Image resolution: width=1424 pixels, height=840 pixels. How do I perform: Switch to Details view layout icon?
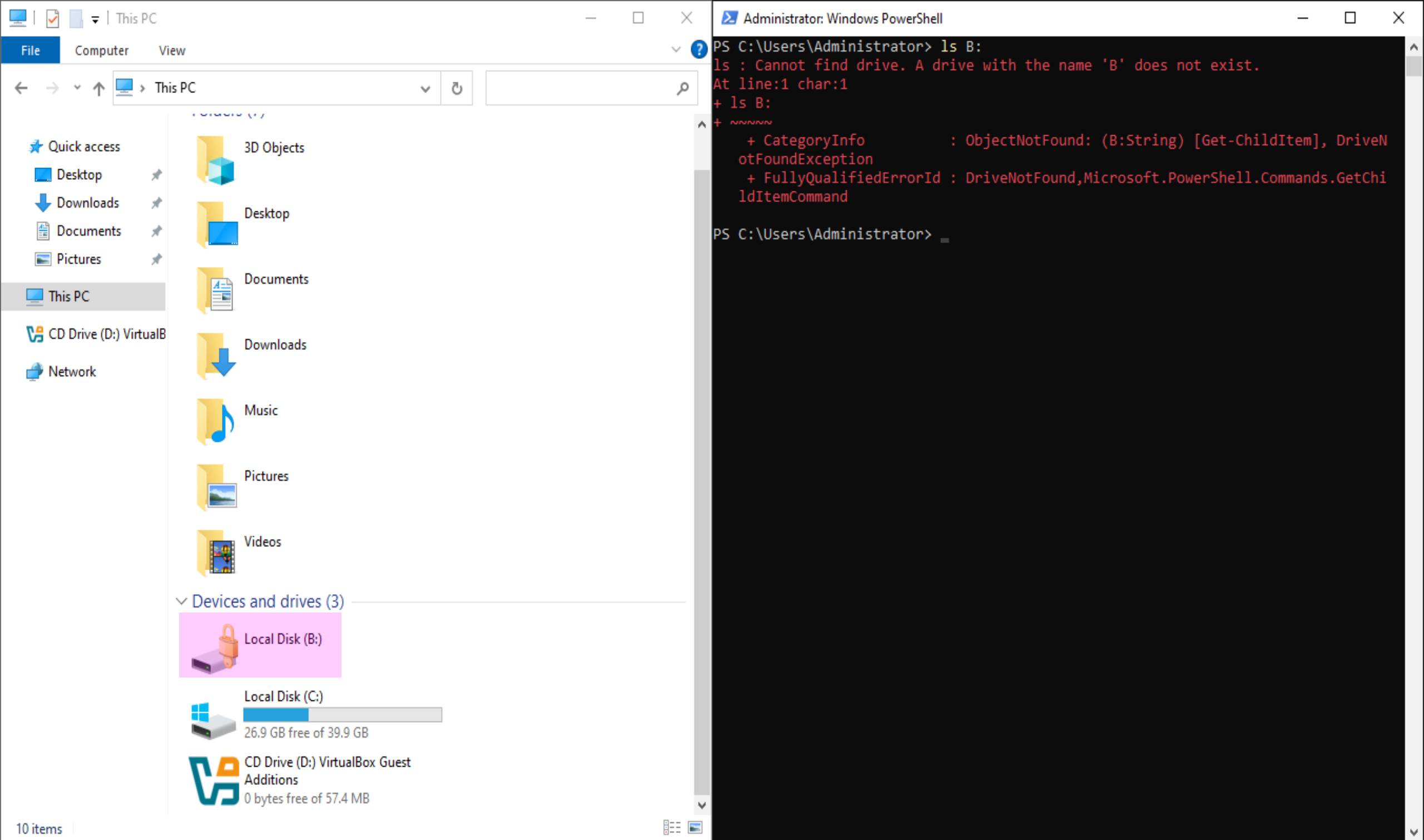(671, 828)
